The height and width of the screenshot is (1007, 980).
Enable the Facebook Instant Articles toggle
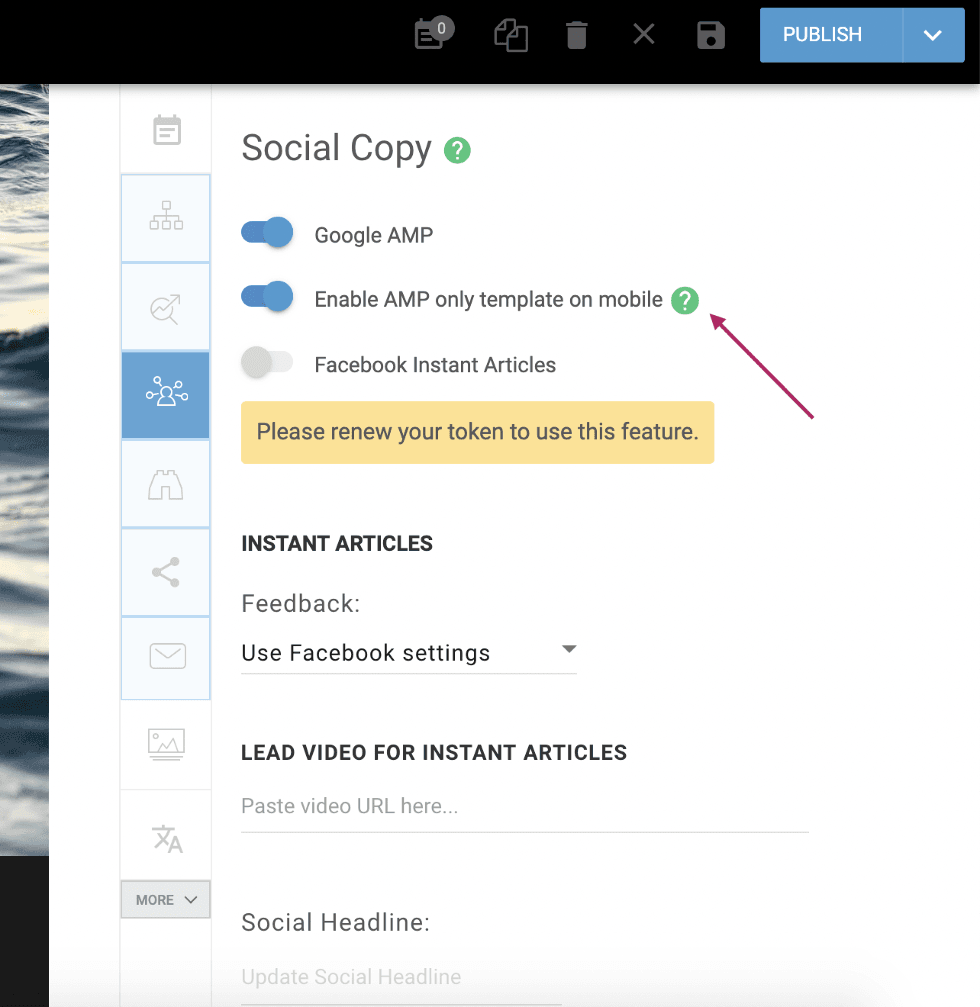[x=266, y=363]
